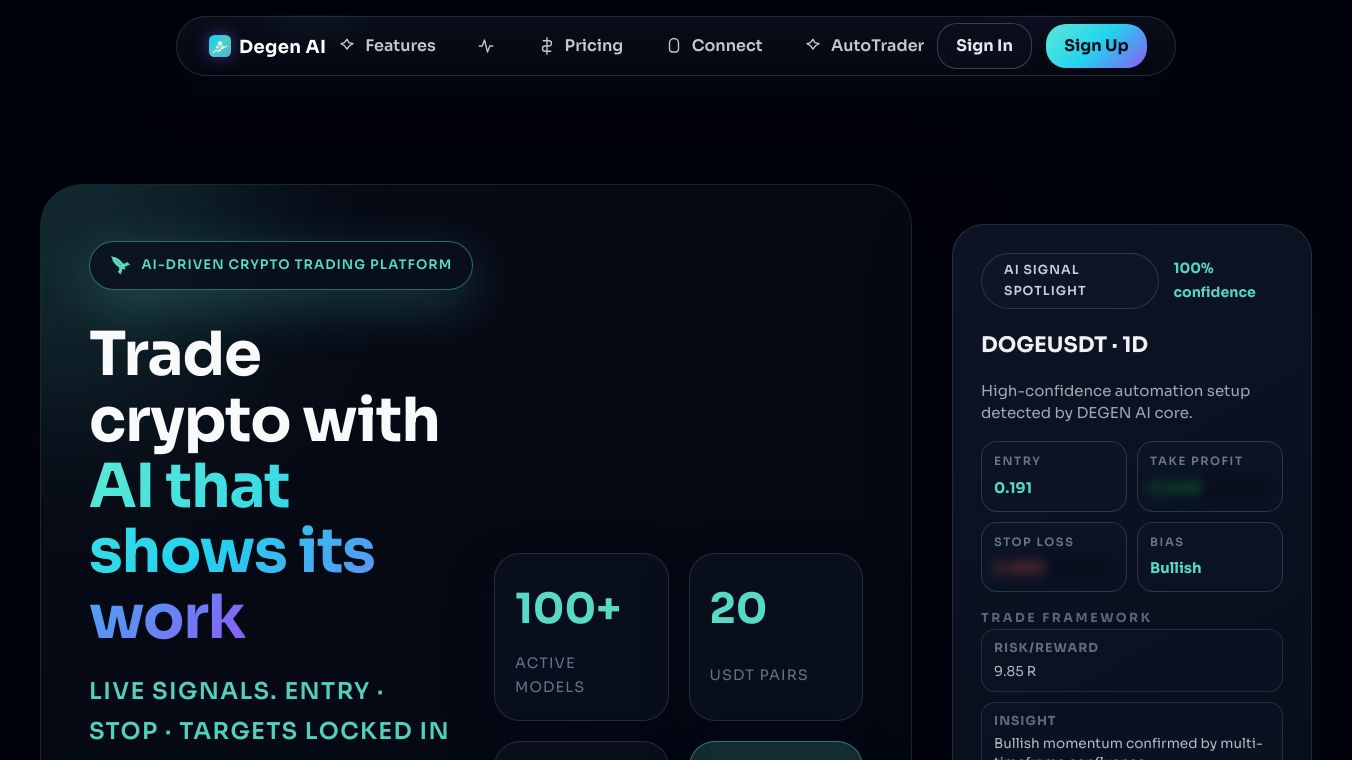Screen dimensions: 1352x760
Task: Click the sparkle icon beside Features
Action: point(347,45)
